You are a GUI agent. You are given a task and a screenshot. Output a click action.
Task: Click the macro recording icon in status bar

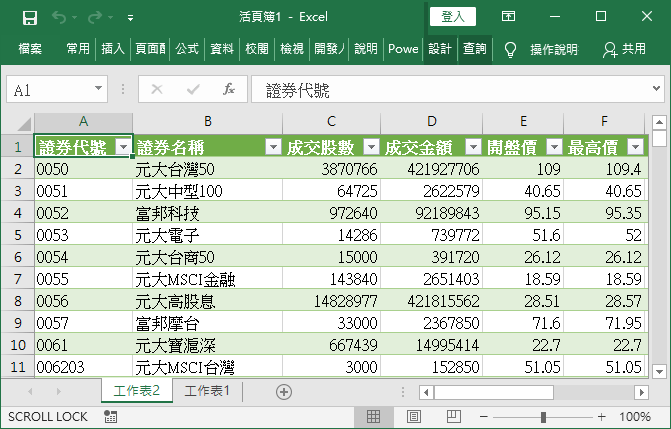110,417
